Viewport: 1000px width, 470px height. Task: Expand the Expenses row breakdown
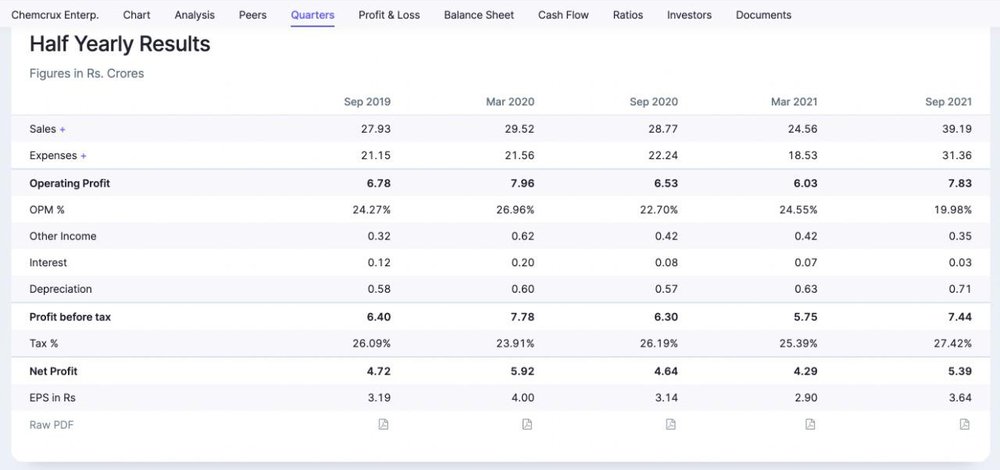84,156
